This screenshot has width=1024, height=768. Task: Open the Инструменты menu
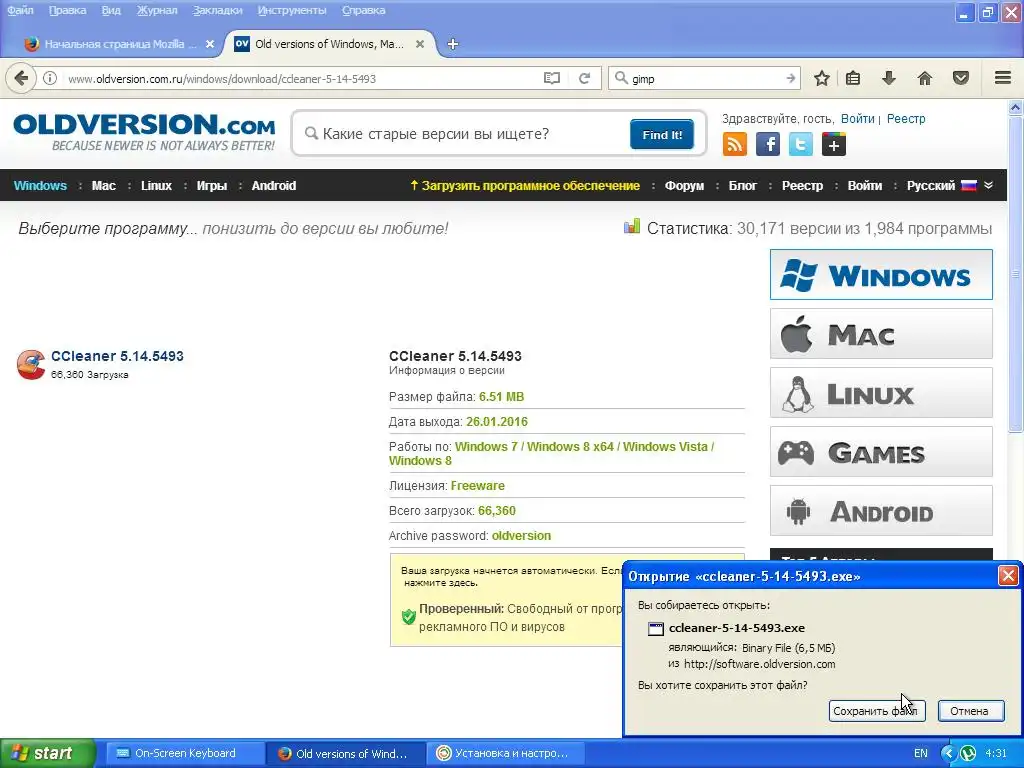(x=292, y=10)
